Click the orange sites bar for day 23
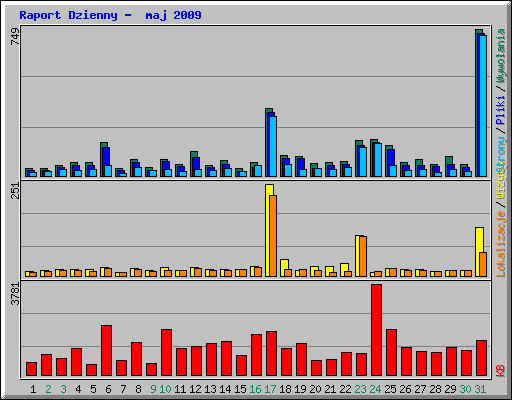The width and height of the screenshot is (512, 400). click(363, 256)
